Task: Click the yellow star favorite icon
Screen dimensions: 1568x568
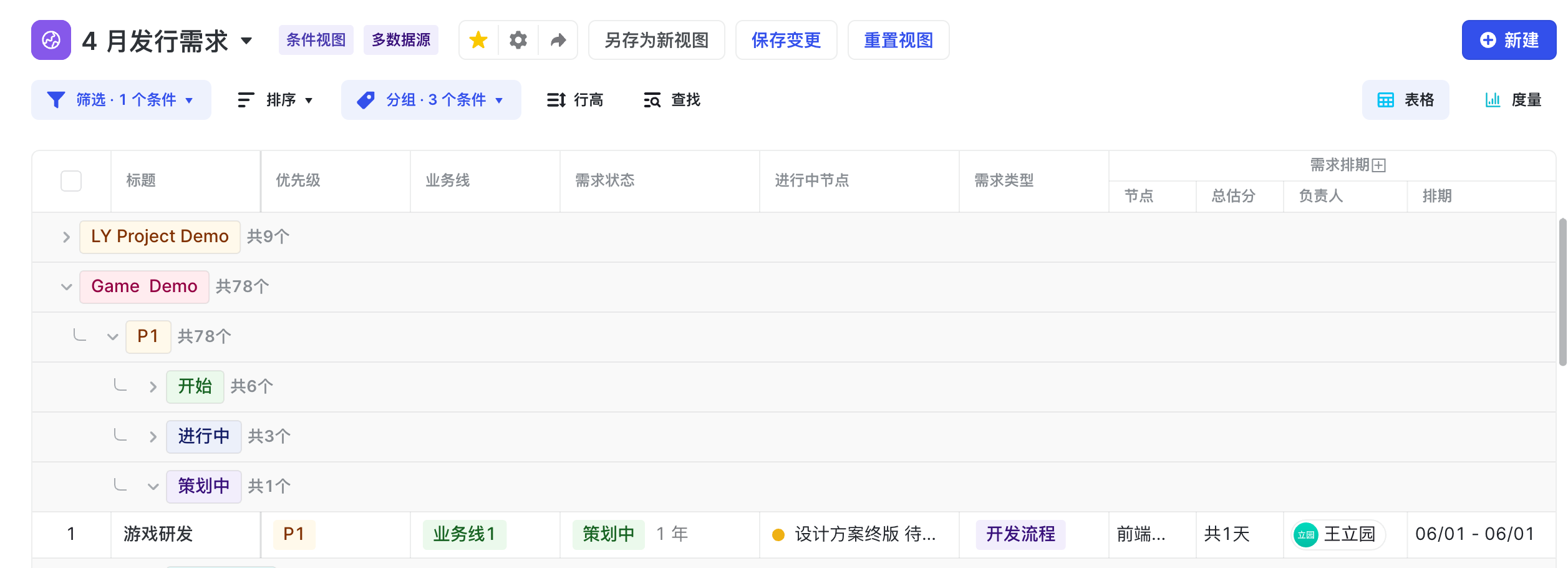Action: click(478, 40)
